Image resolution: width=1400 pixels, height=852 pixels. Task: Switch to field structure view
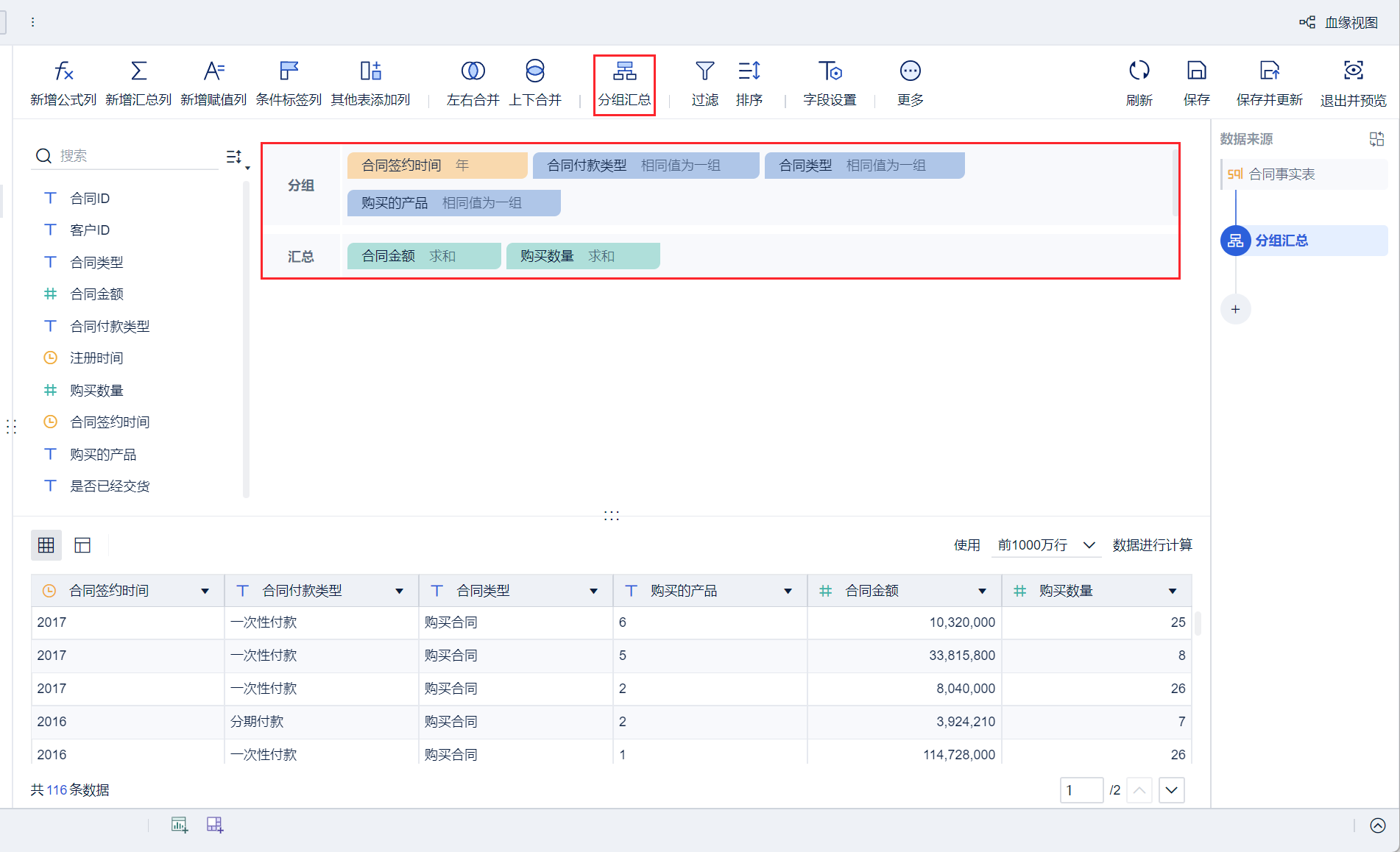point(82,545)
